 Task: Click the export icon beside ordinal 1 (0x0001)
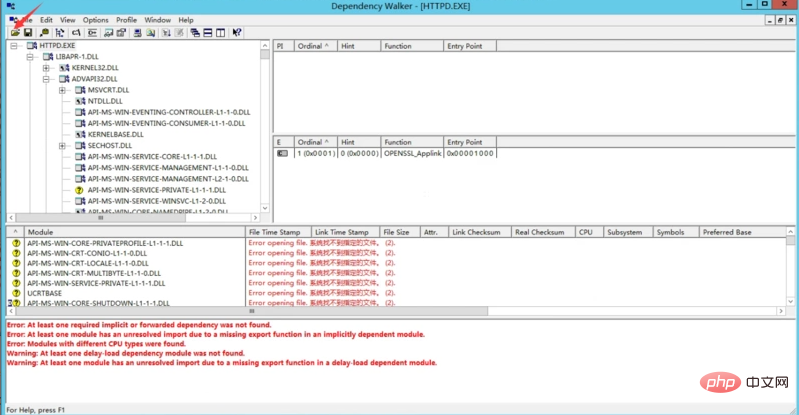coord(282,153)
